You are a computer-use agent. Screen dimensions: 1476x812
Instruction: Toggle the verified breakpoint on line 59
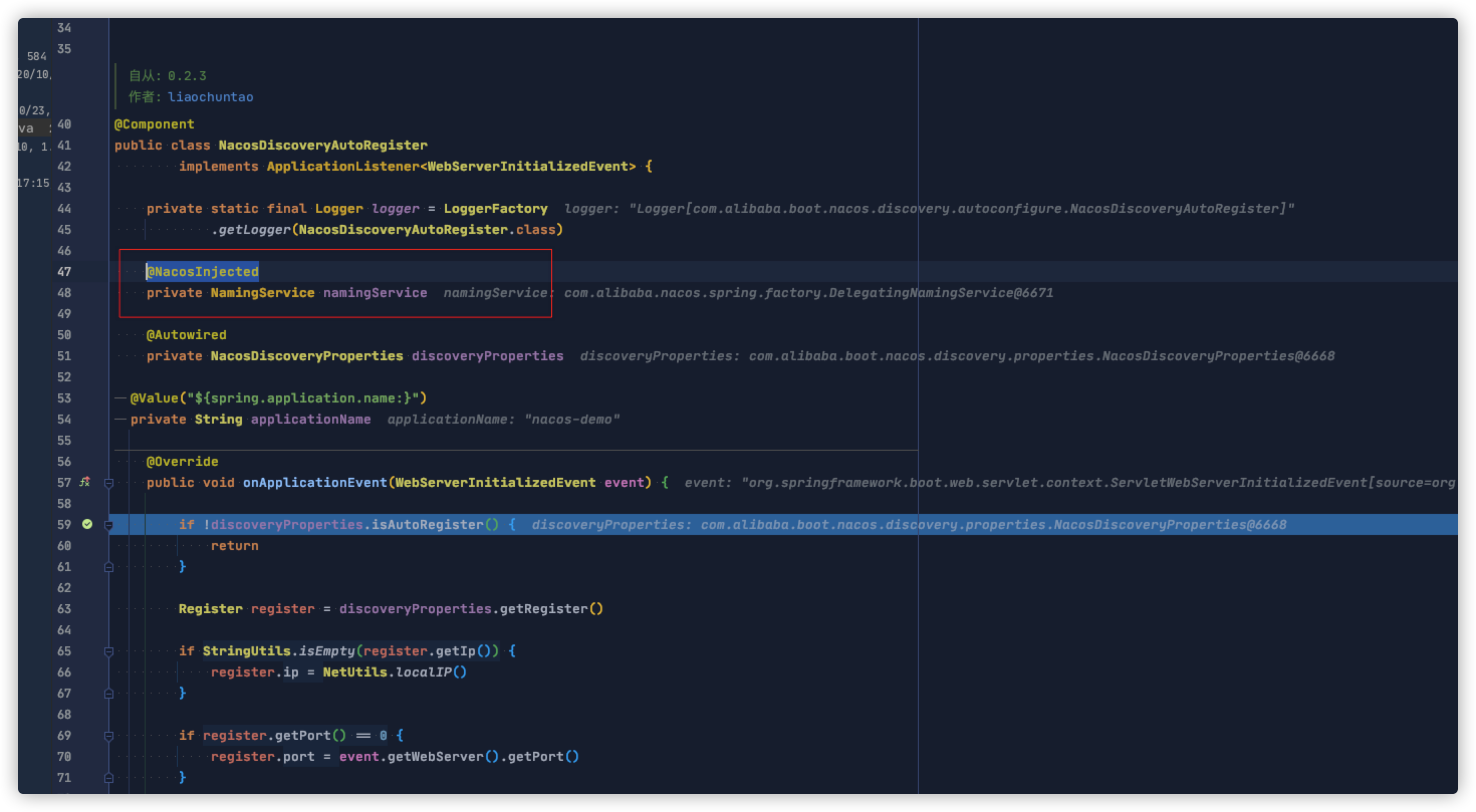point(87,524)
